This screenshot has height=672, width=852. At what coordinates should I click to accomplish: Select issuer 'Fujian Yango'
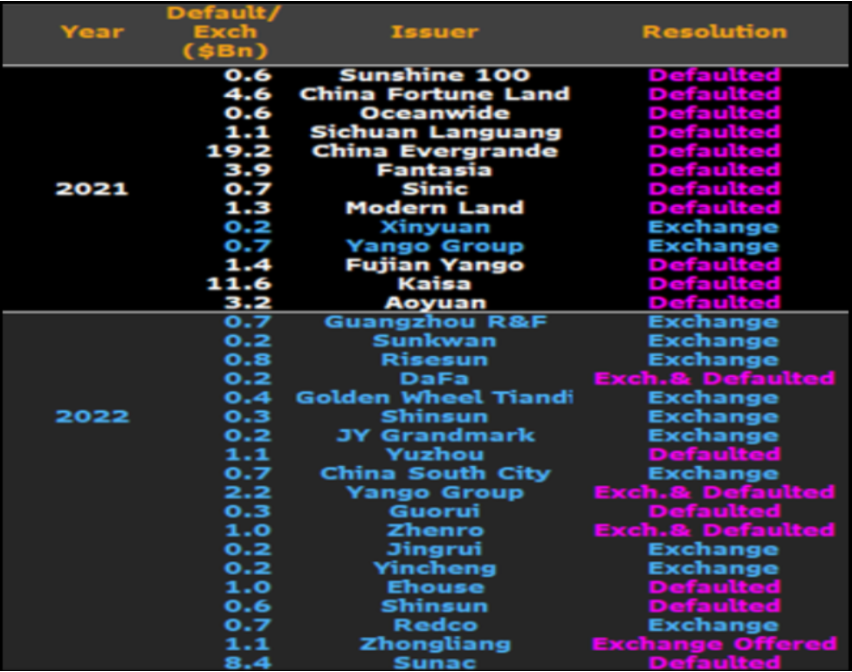(x=434, y=265)
